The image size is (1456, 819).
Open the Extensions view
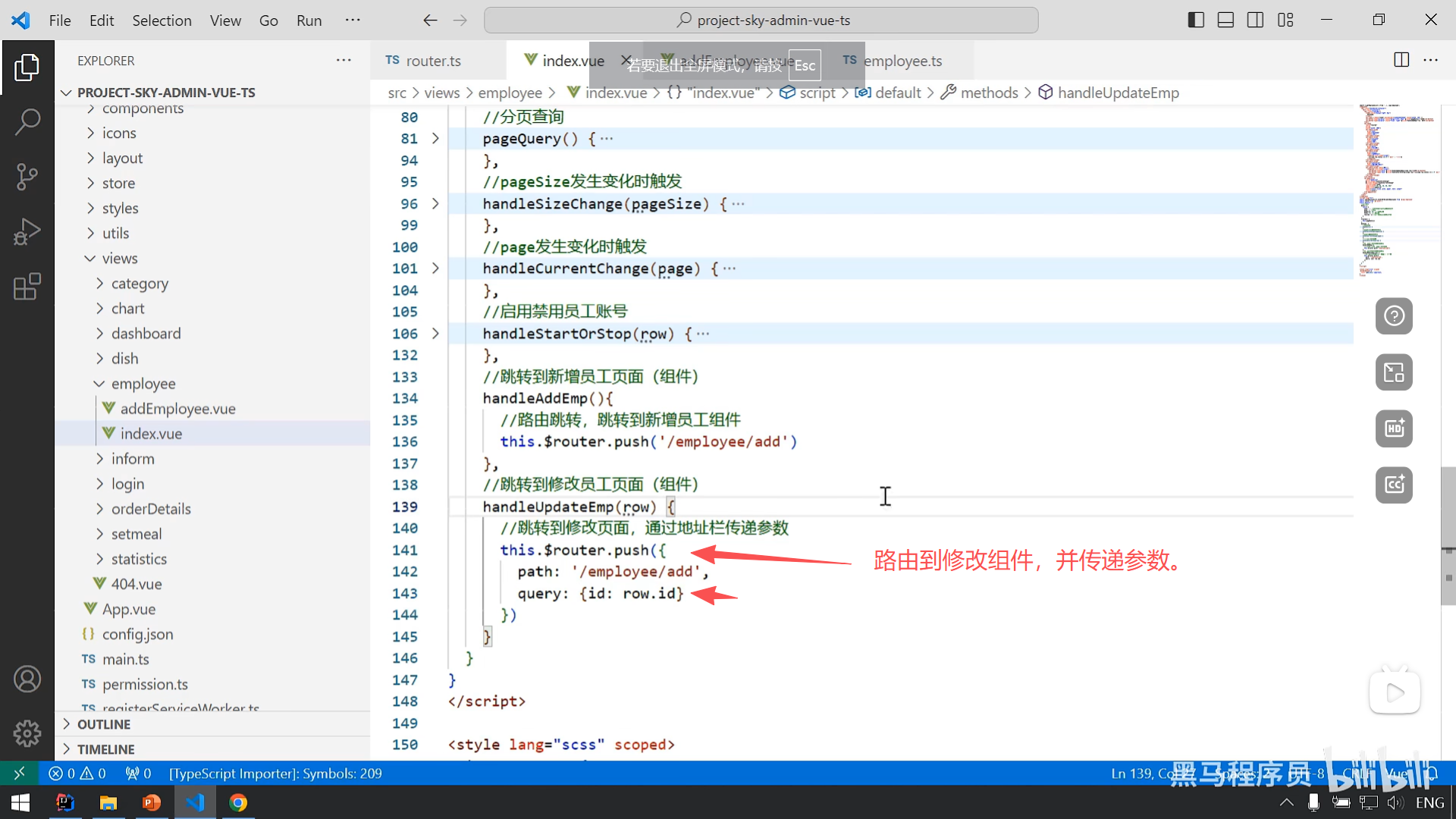pos(27,287)
